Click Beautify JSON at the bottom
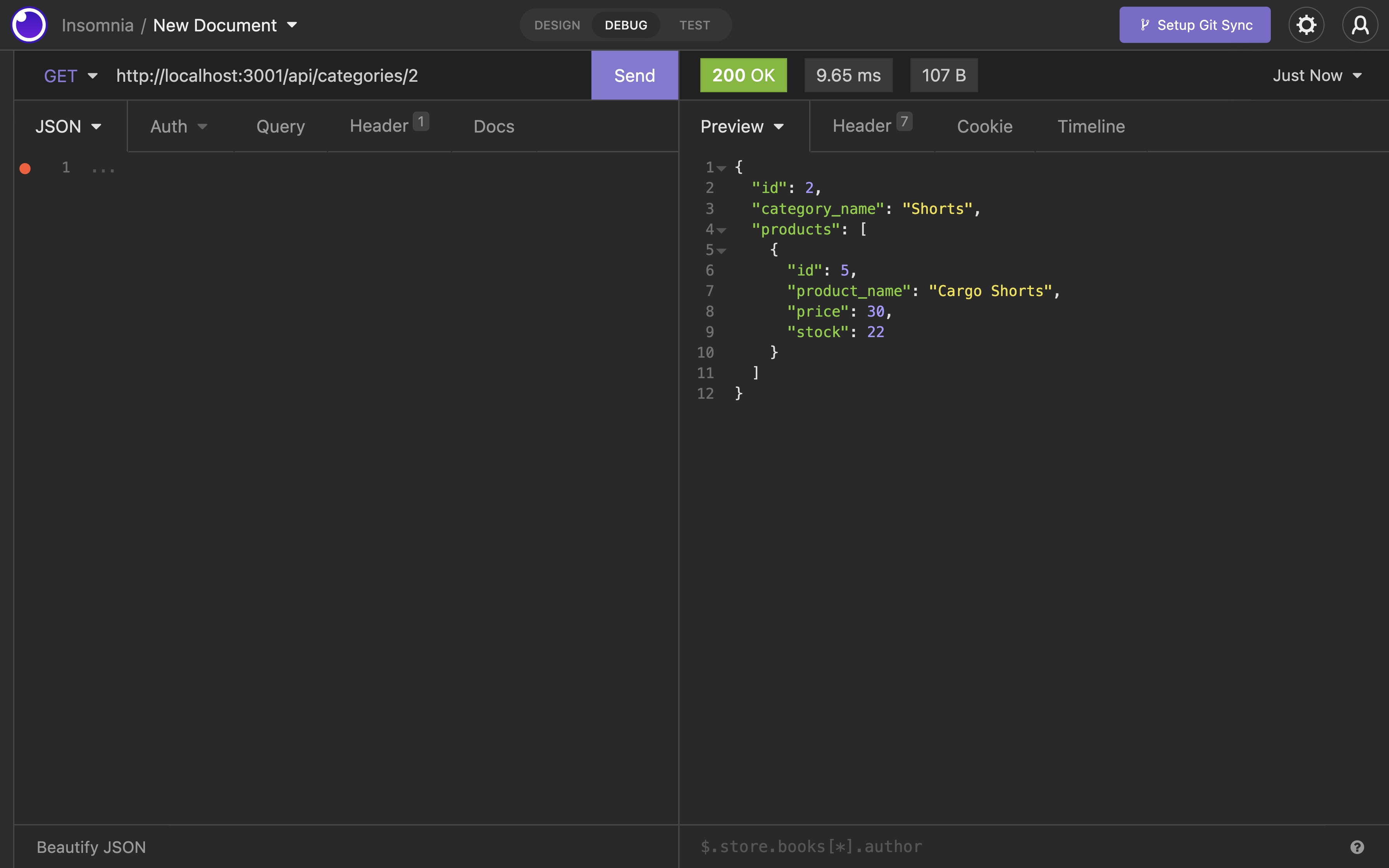The image size is (1389, 868). [91, 846]
